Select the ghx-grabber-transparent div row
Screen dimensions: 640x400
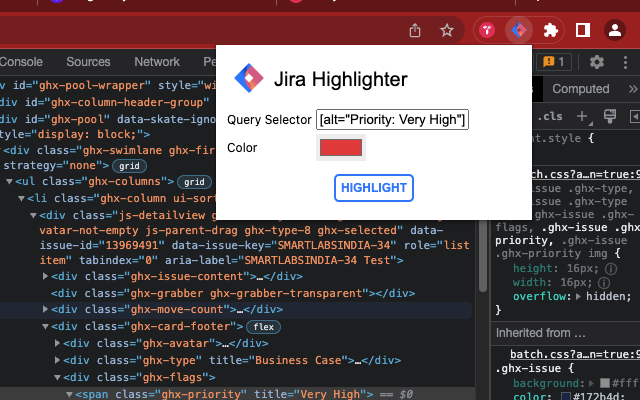click(233, 293)
